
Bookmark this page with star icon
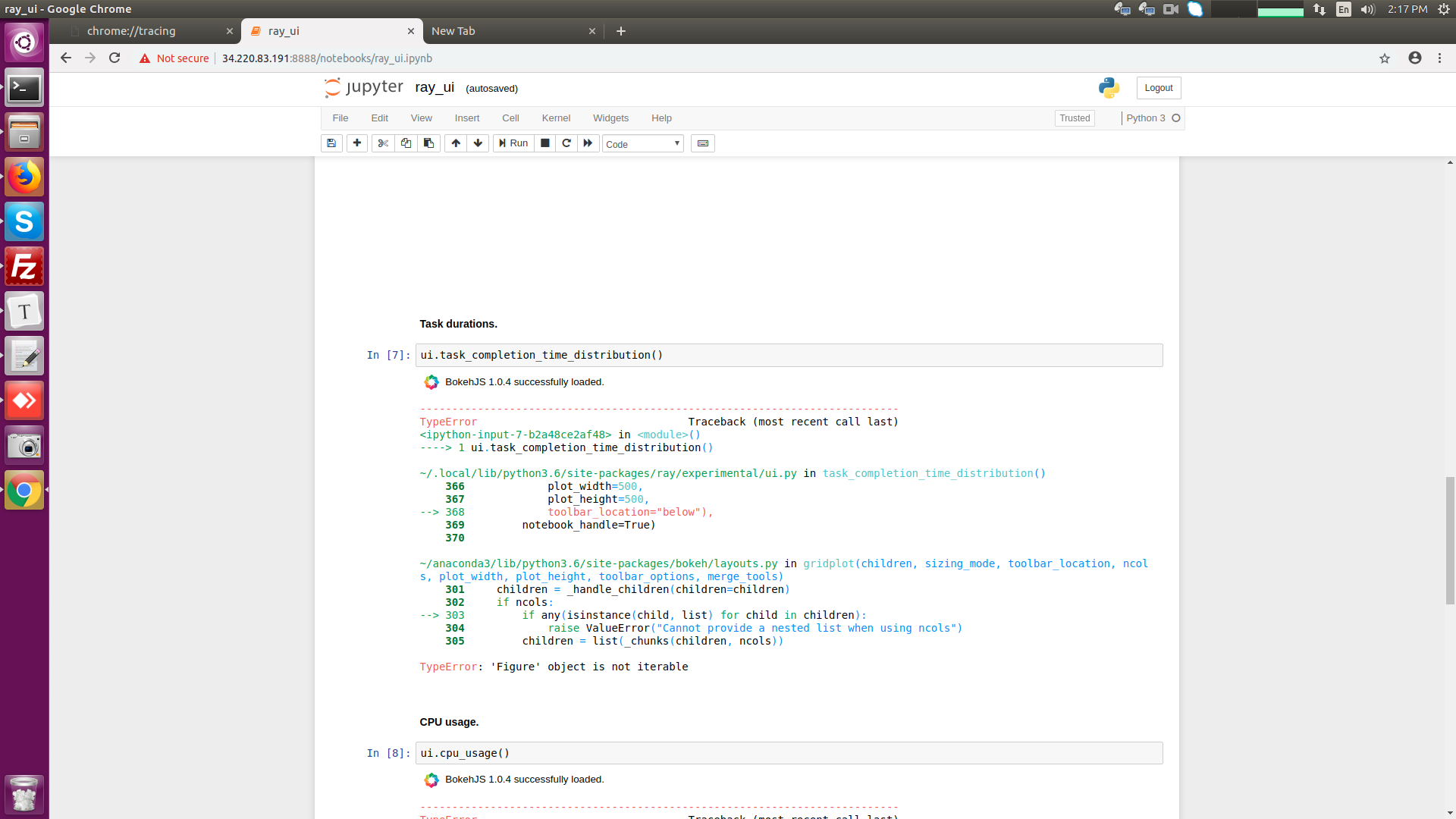coord(1385,58)
